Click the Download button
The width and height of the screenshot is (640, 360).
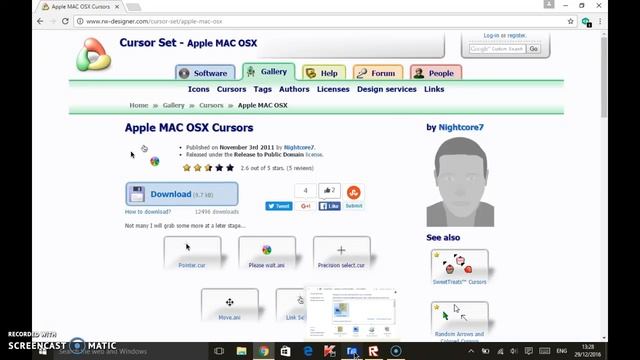click(182, 194)
